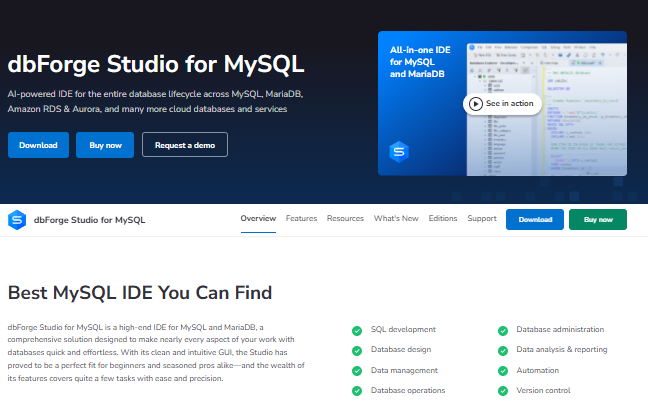Open the All-in-one IDE video thumbnail

coord(502,103)
